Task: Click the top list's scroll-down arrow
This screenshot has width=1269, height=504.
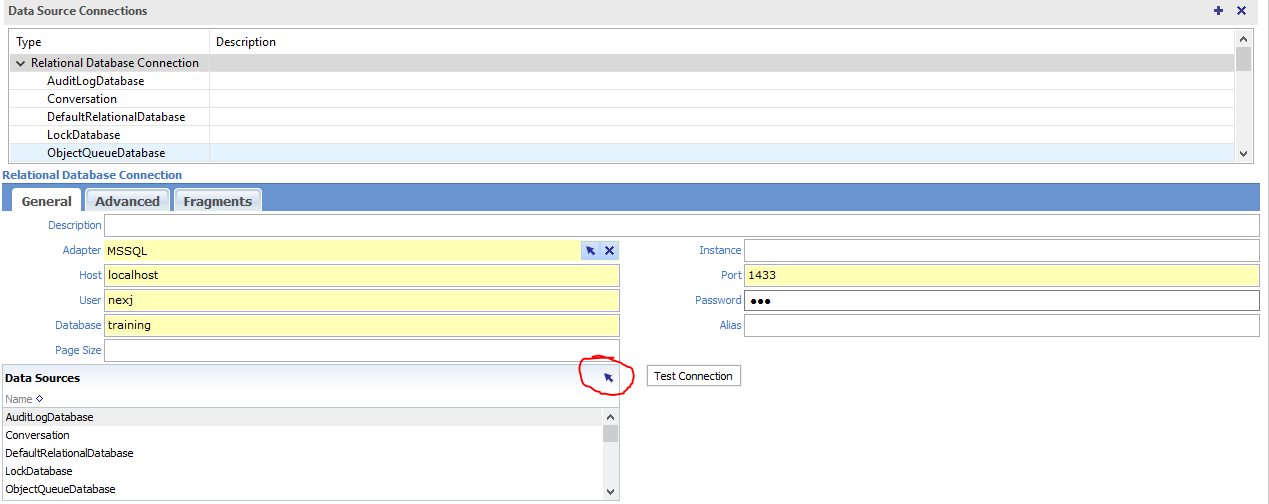Action: (x=1243, y=153)
